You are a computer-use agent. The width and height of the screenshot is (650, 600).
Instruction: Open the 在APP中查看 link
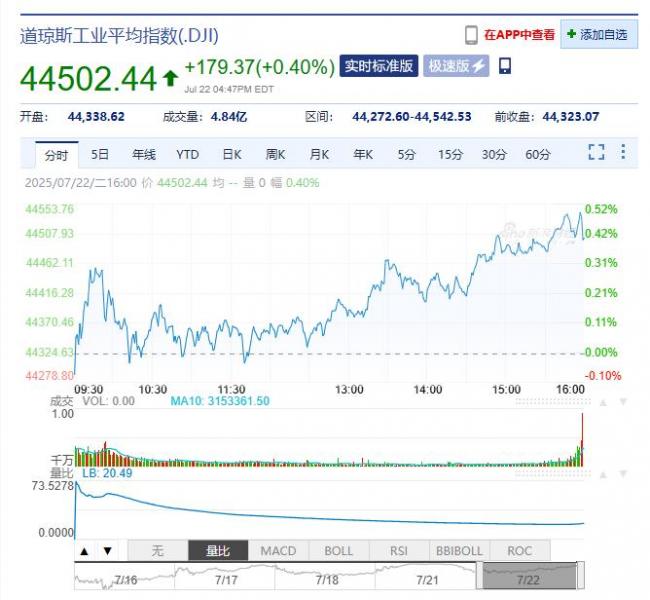pos(519,35)
